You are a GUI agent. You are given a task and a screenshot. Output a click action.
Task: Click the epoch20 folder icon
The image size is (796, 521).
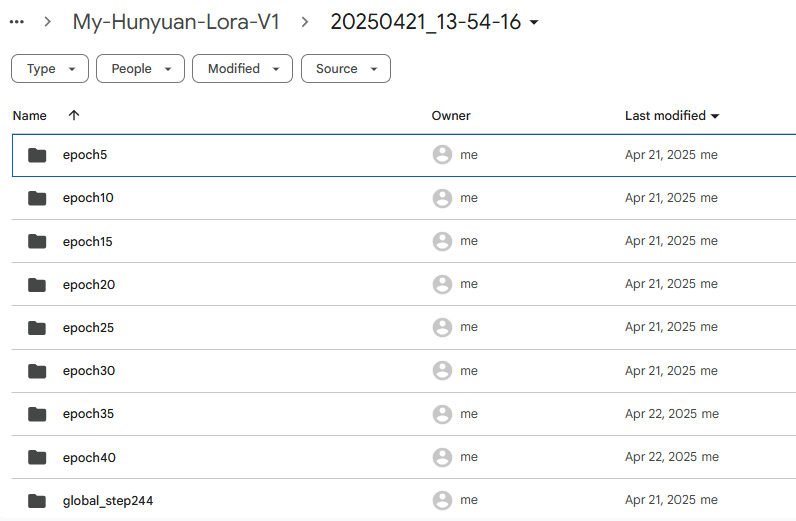pos(37,284)
